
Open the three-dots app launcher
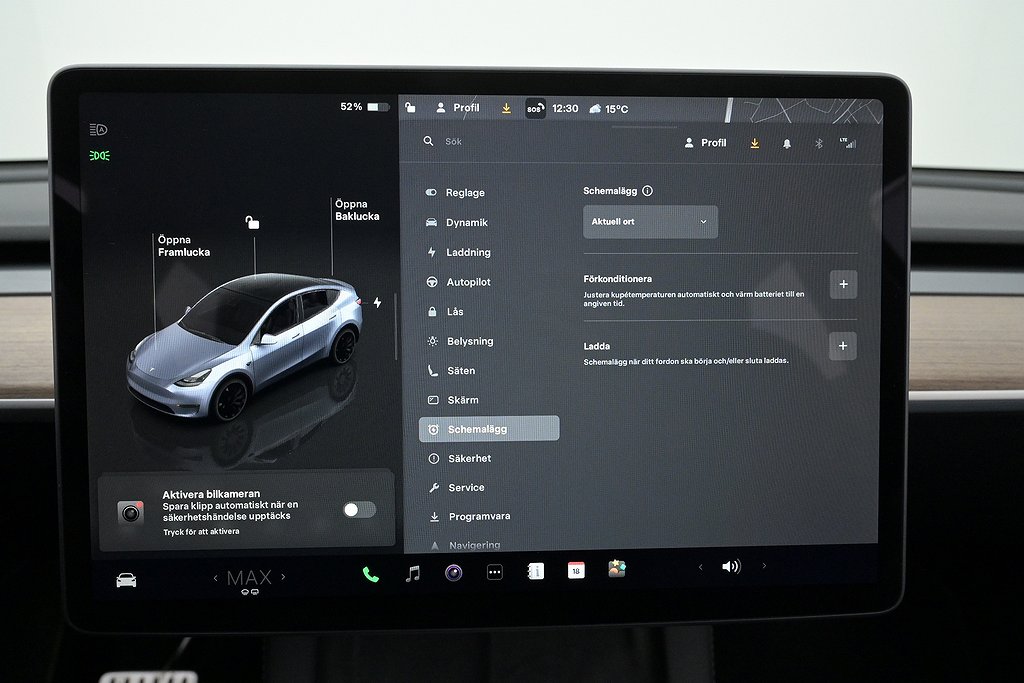click(494, 572)
